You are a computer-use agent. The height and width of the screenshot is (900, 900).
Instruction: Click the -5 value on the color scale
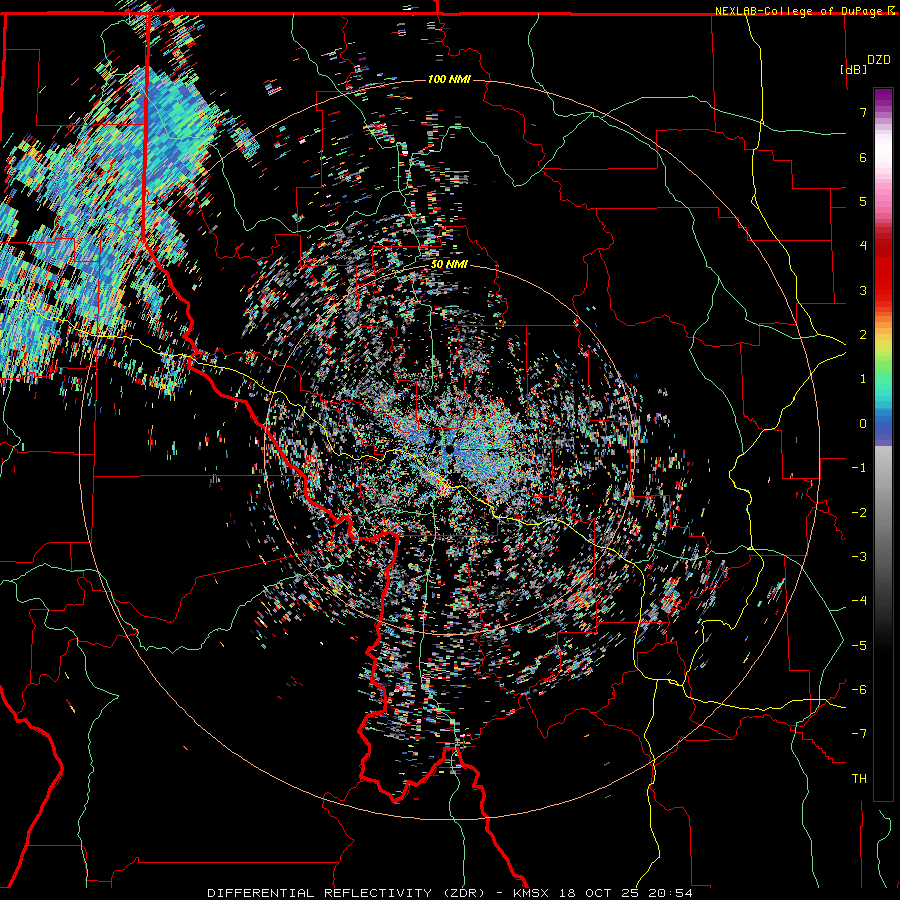tap(859, 646)
